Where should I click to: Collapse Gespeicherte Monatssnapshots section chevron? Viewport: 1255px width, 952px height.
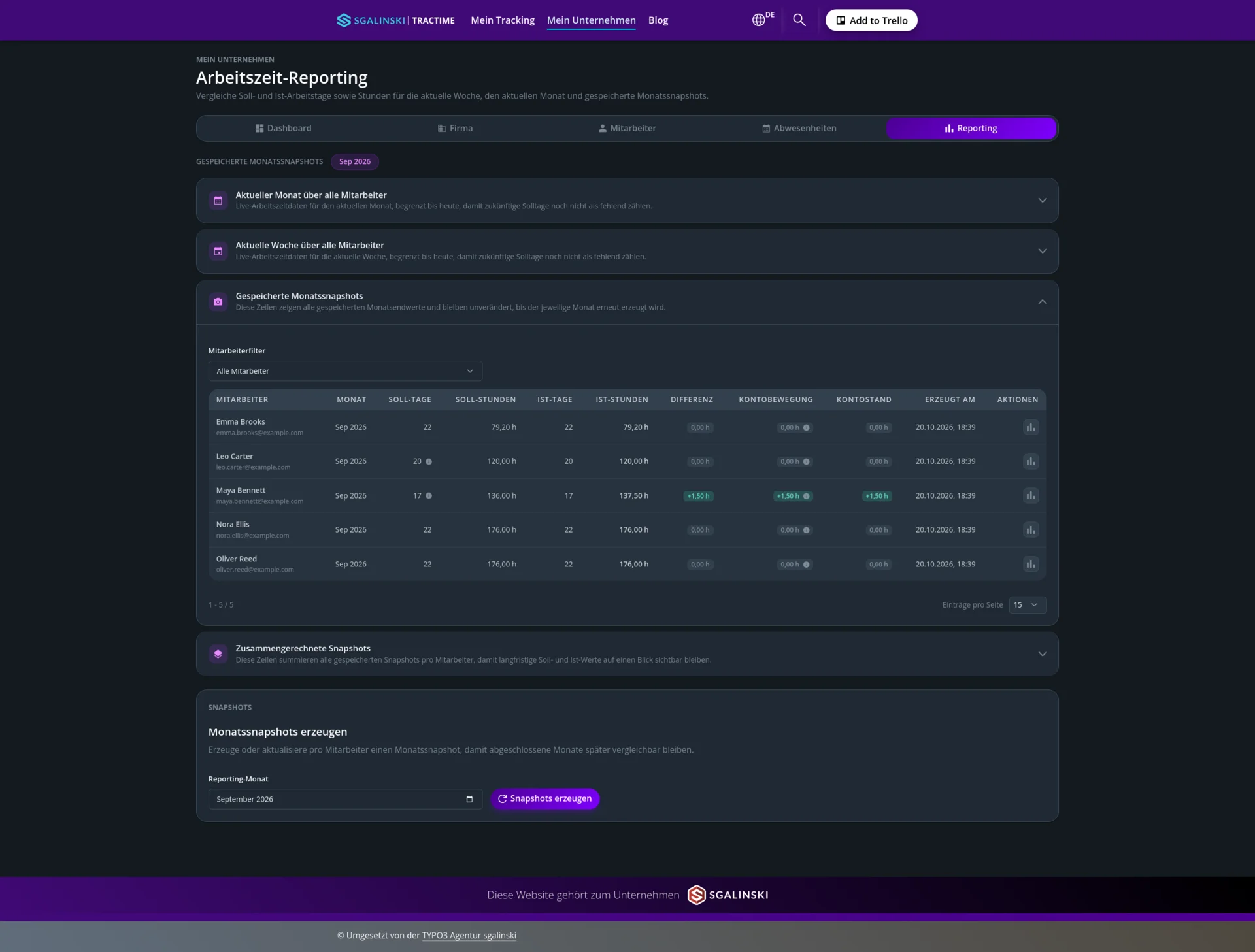(x=1043, y=302)
